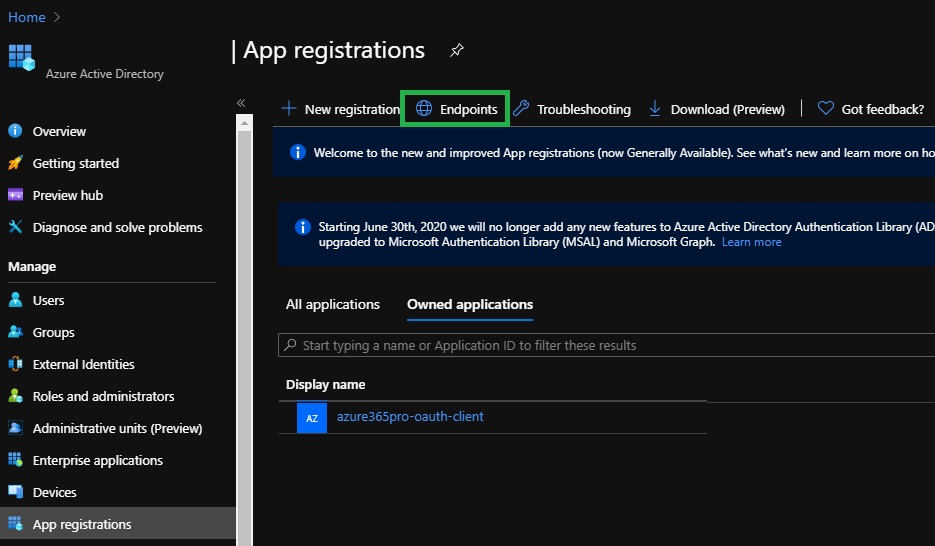Click the info icon in the ADAL notice
935x546 pixels.
[x=303, y=227]
